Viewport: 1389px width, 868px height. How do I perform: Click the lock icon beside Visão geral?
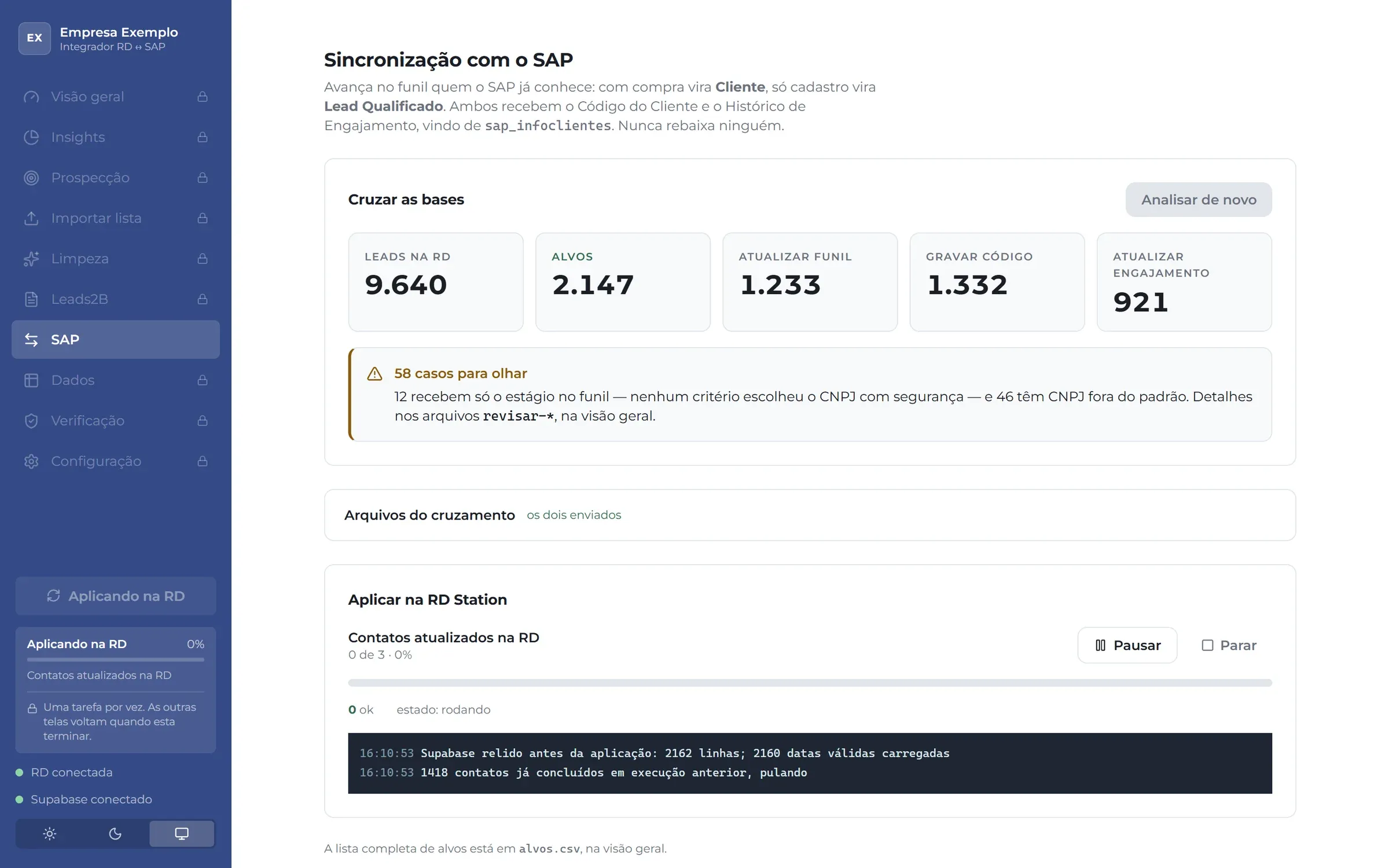click(203, 97)
